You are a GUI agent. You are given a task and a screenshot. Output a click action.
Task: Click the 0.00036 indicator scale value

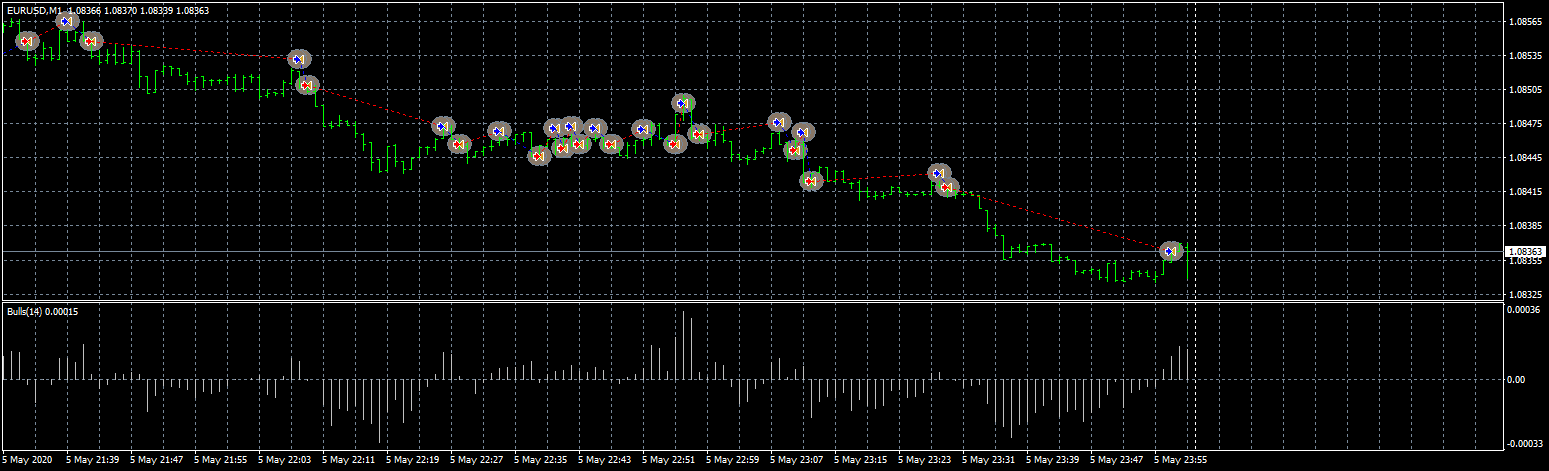[1524, 310]
